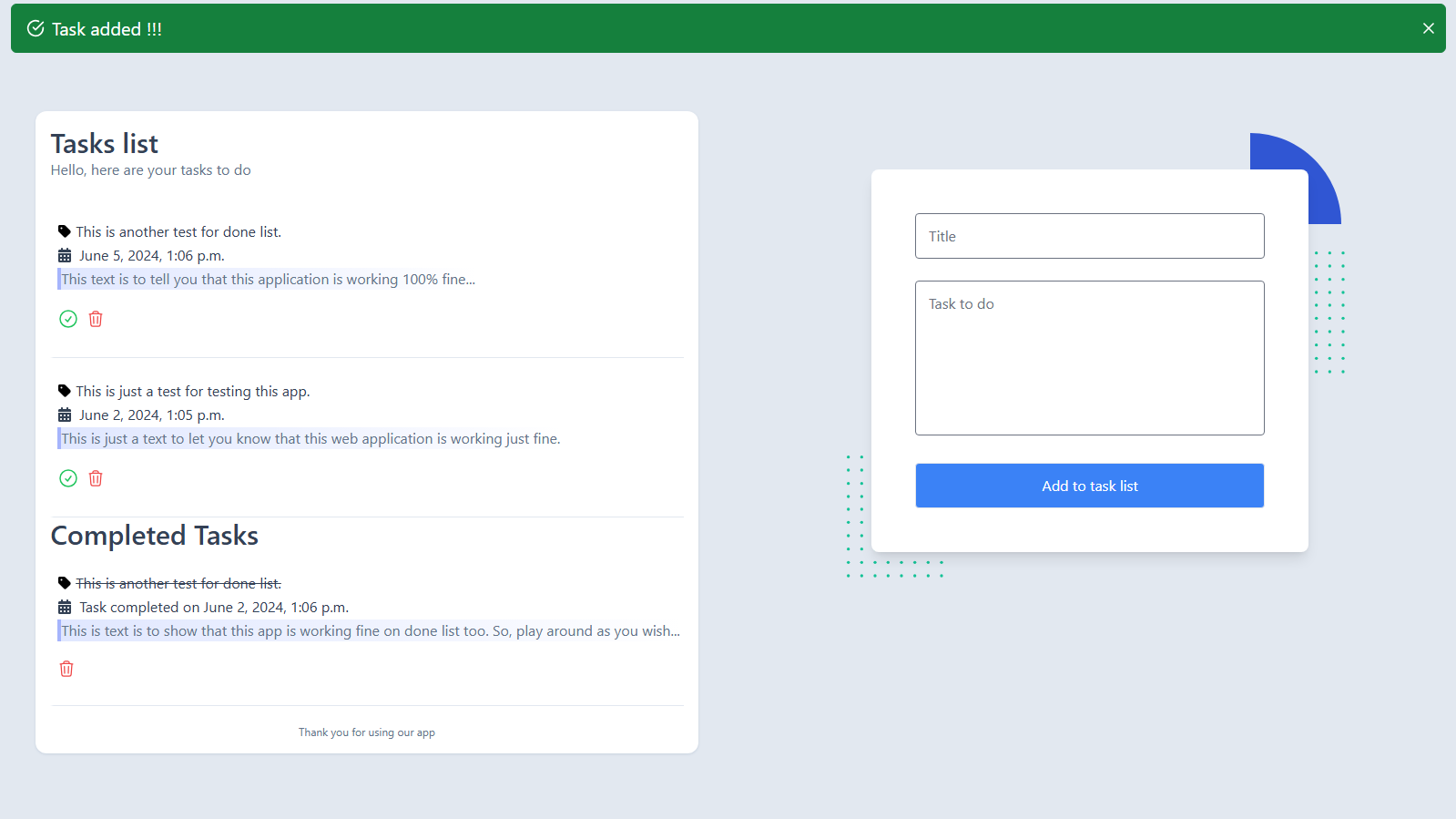Viewport: 1456px width, 819px height.
Task: Dismiss the Task added notification banner
Action: (x=1428, y=28)
